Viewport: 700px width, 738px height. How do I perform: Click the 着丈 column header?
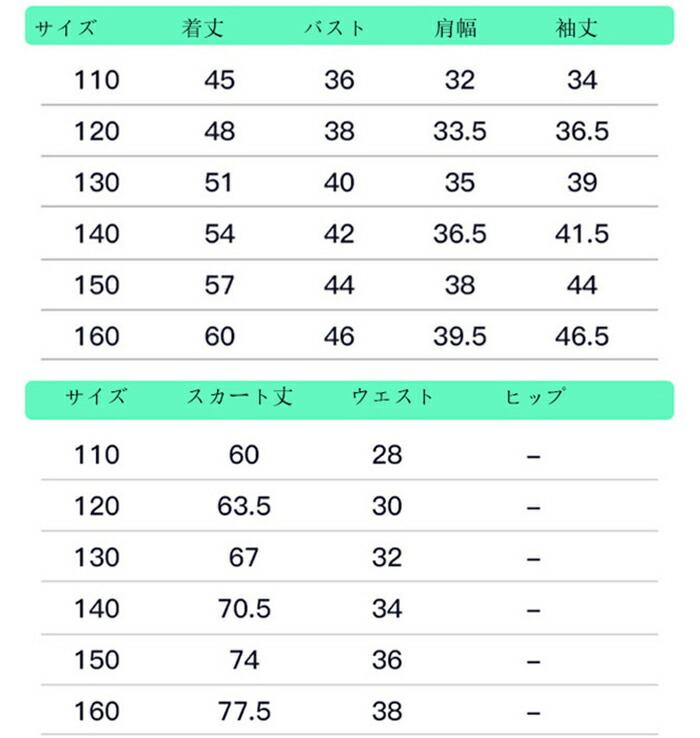click(x=202, y=28)
